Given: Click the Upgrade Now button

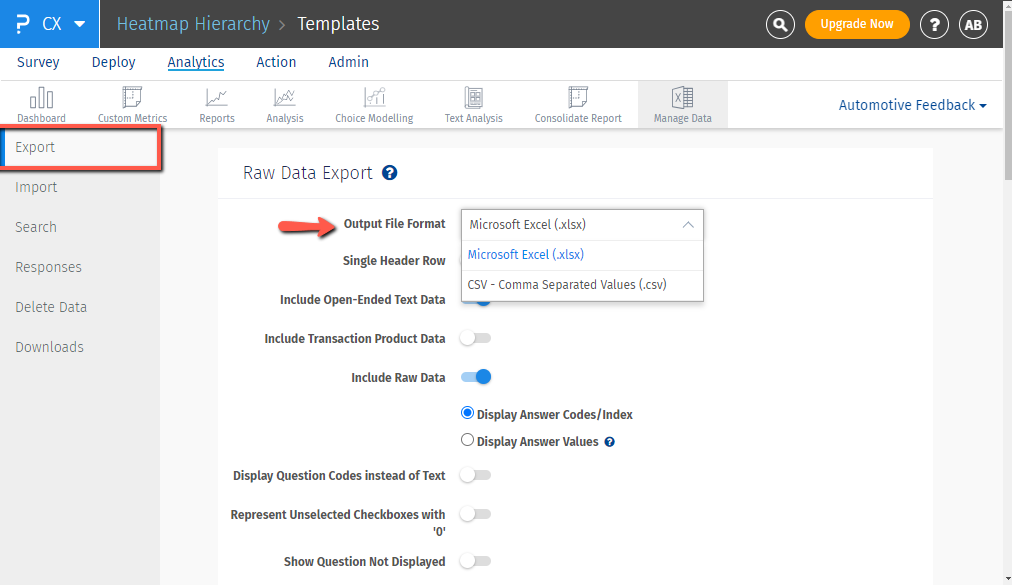Looking at the screenshot, I should pyautogui.click(x=856, y=24).
